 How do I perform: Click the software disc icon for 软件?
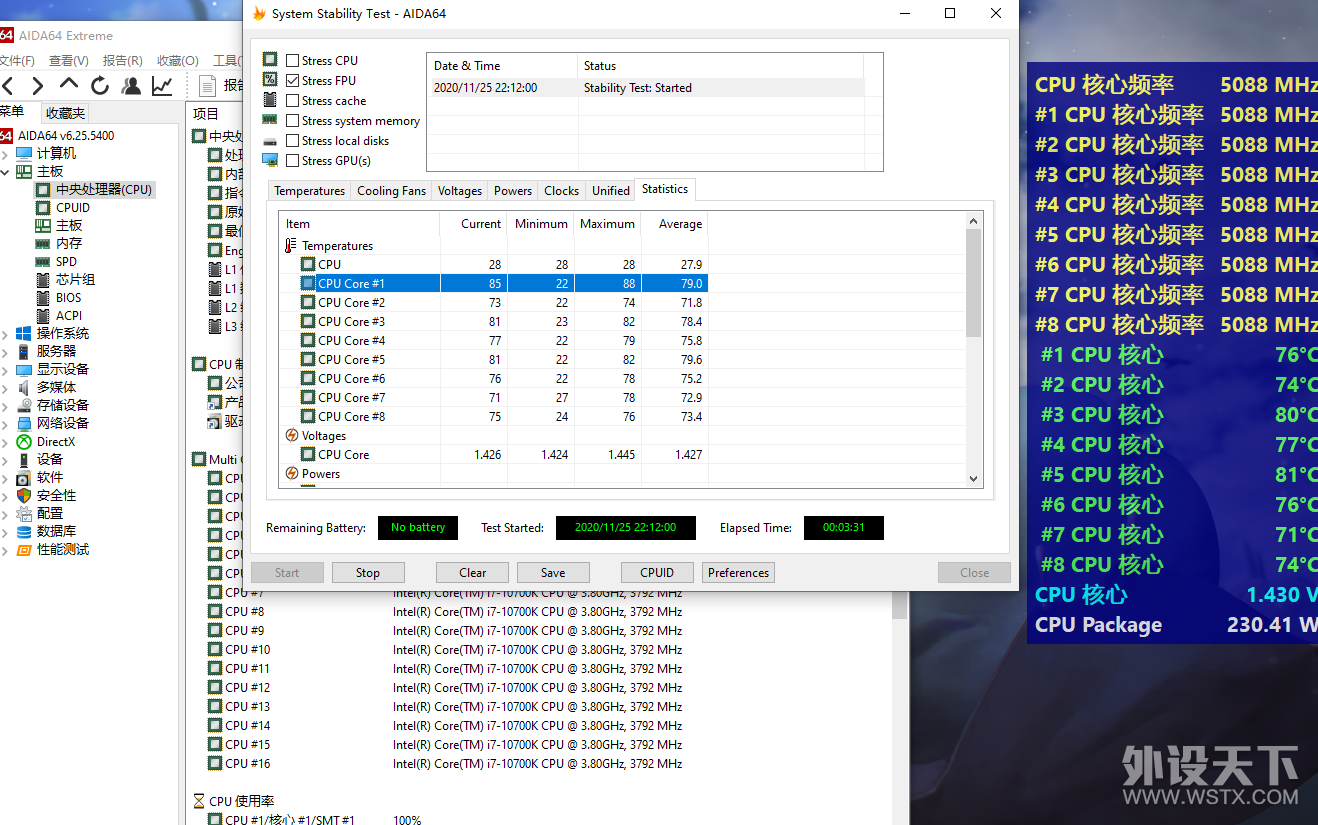click(x=25, y=477)
